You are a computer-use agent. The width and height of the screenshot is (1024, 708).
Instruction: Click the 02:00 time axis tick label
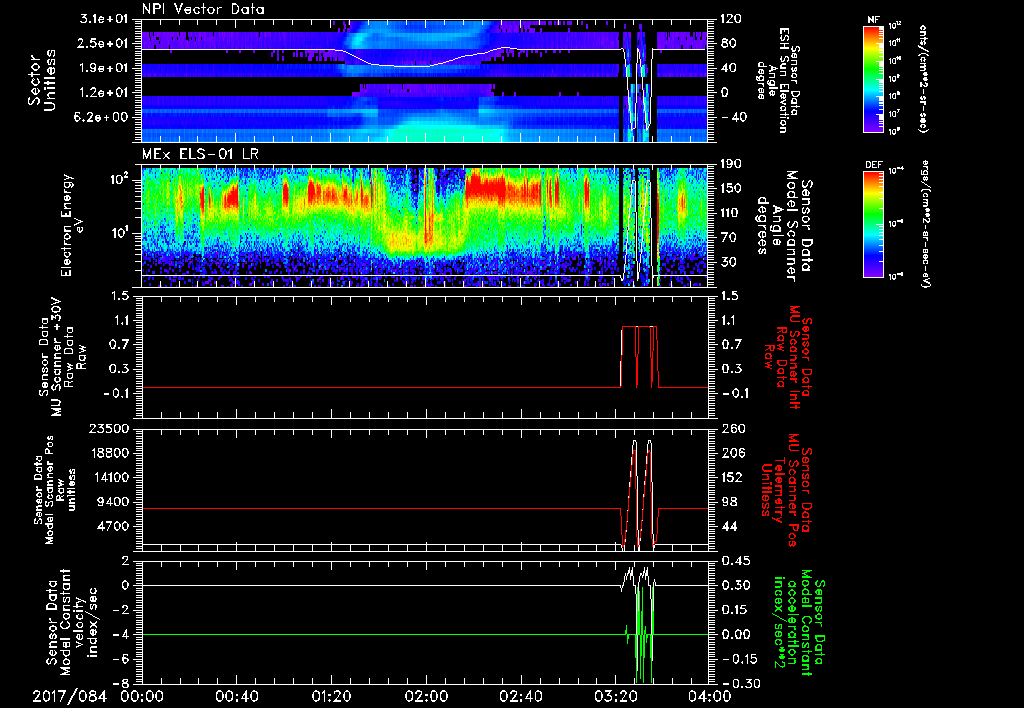pos(426,695)
